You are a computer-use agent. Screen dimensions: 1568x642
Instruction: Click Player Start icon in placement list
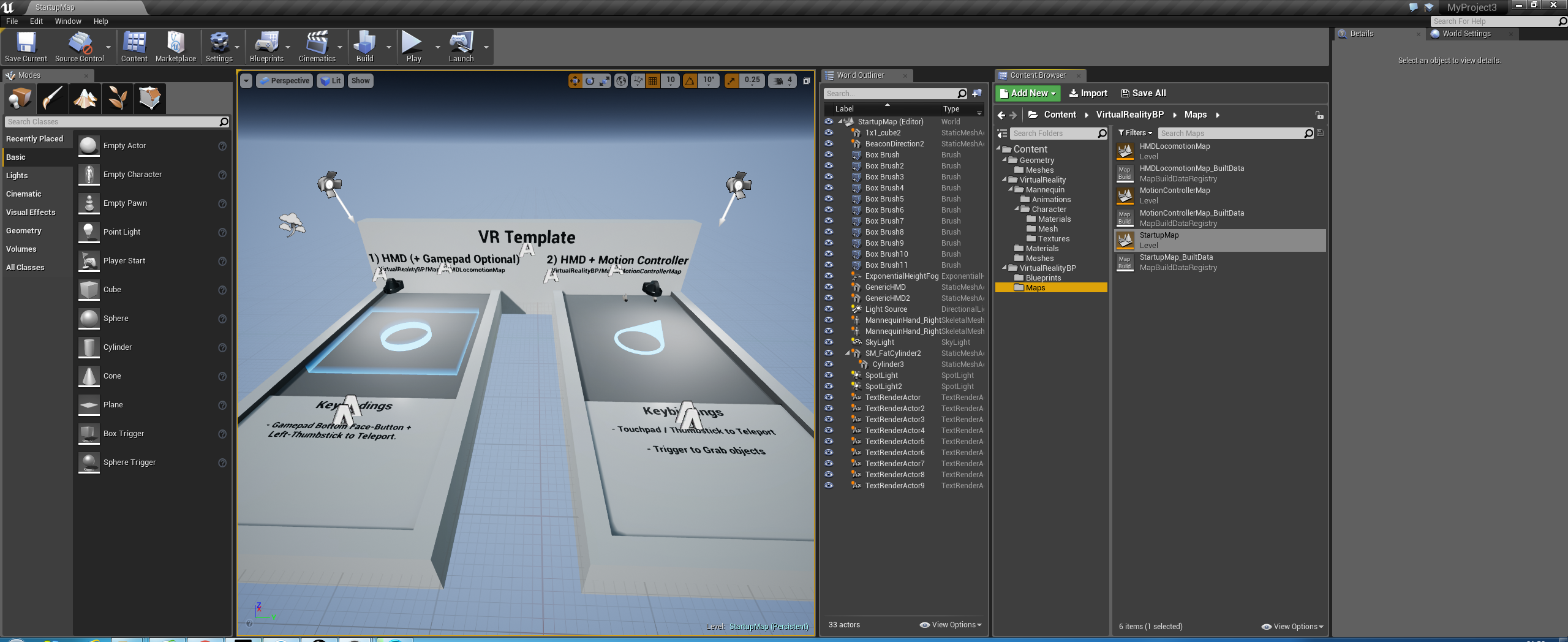click(x=89, y=261)
